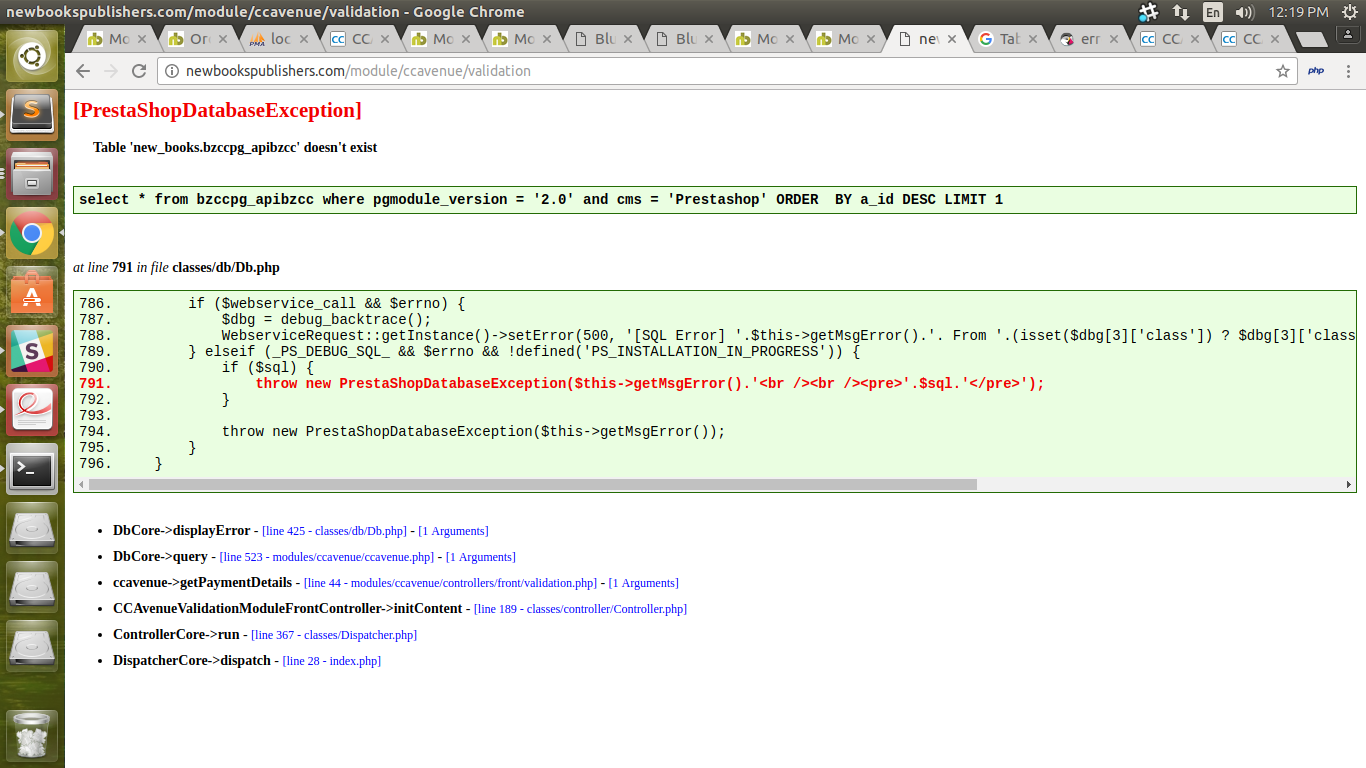Show arguments for DbCore->displayError
Image resolution: width=1366 pixels, height=768 pixels.
(453, 531)
